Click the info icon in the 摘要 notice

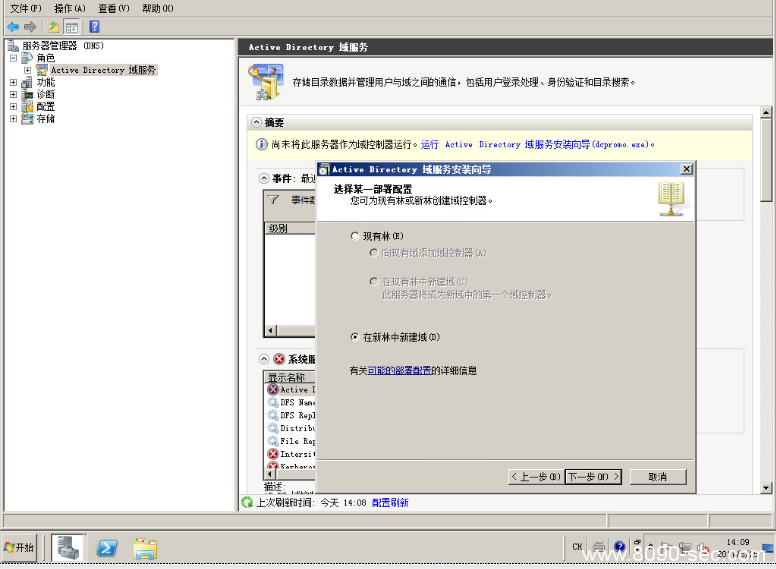pyautogui.click(x=261, y=144)
